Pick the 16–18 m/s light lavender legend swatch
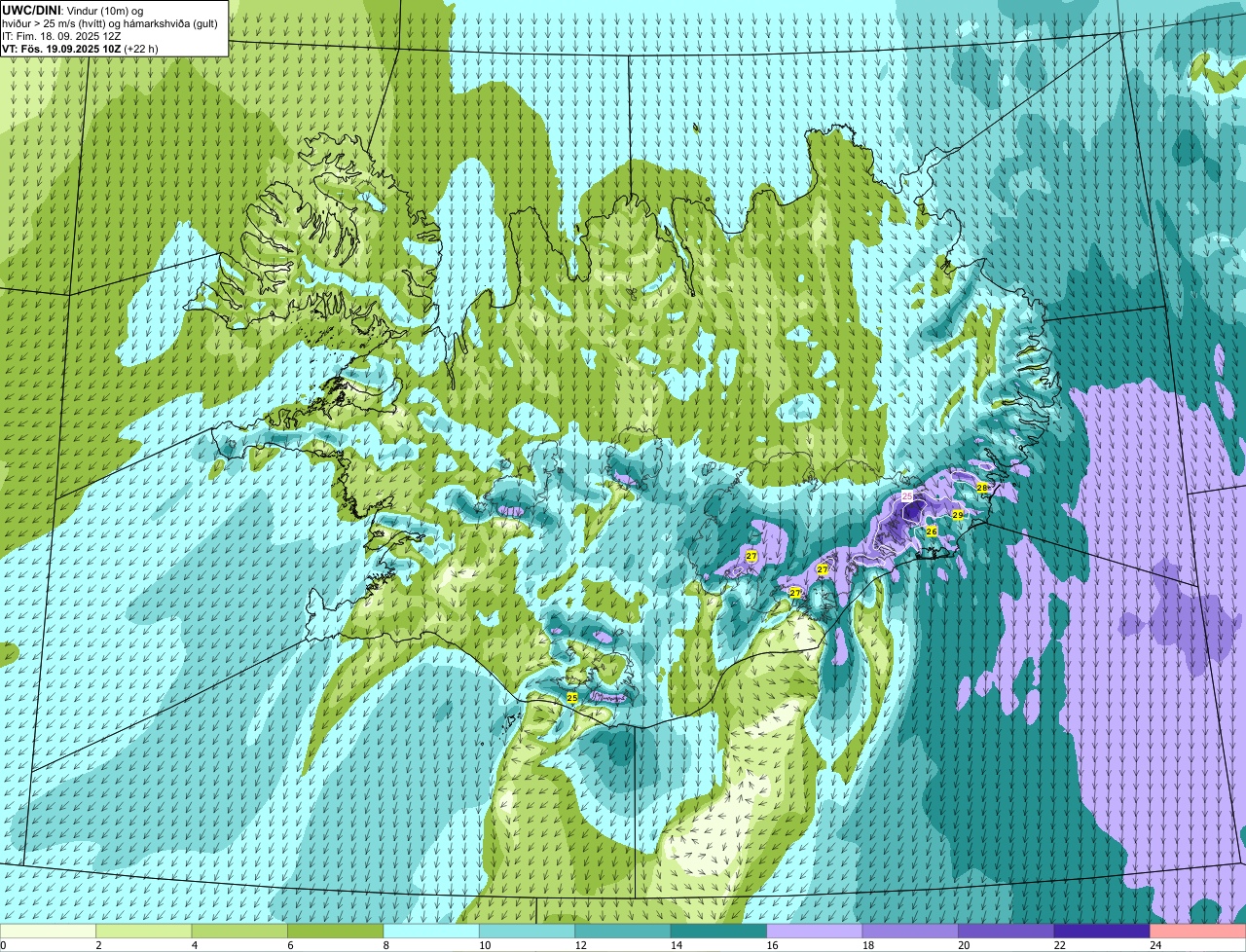1246x952 pixels. pos(815,932)
